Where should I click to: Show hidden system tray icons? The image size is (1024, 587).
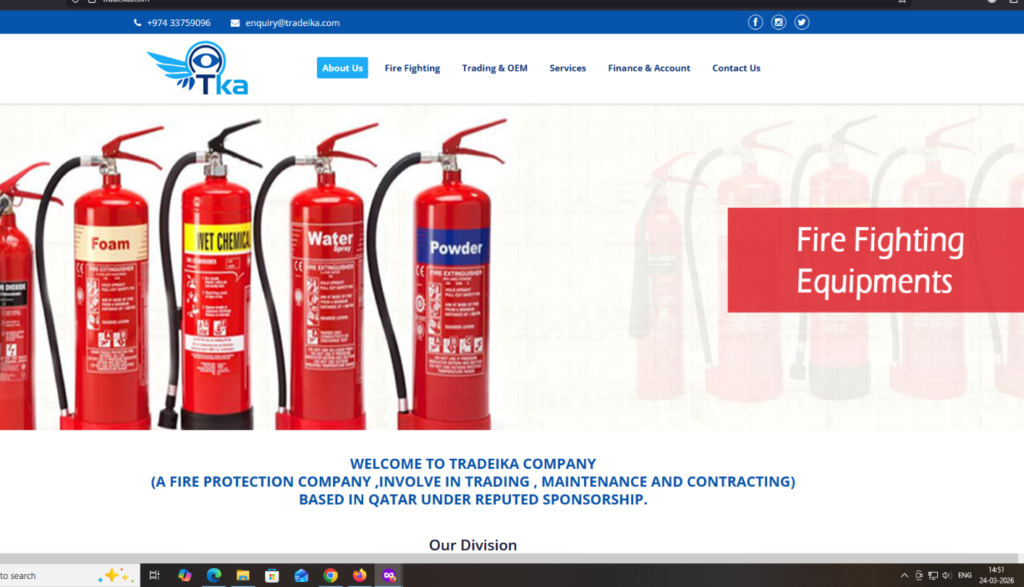[904, 575]
